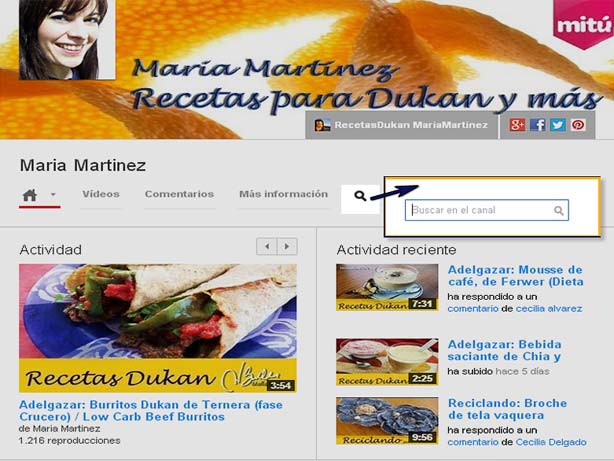The height and width of the screenshot is (461, 614).
Task: Expand the dropdown arrow beside home
Action: click(53, 194)
